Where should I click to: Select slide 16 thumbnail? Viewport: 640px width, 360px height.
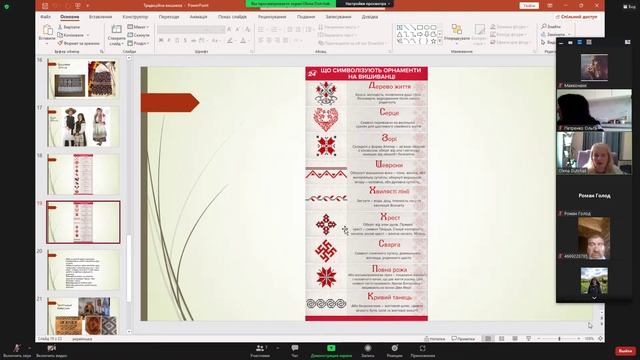pyautogui.click(x=83, y=78)
